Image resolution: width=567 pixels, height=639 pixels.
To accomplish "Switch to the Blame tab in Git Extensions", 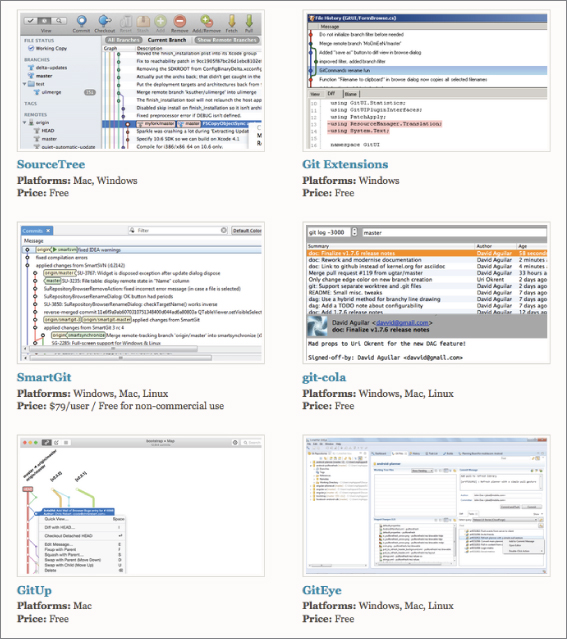I will (351, 94).
